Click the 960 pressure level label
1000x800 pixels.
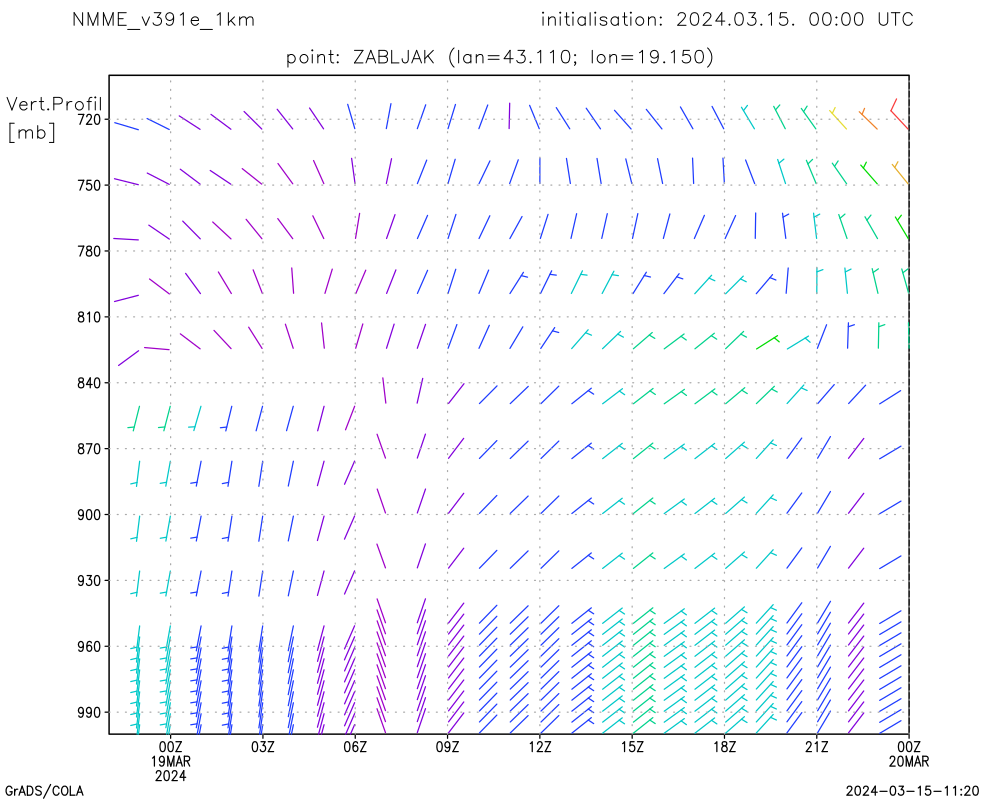click(89, 647)
